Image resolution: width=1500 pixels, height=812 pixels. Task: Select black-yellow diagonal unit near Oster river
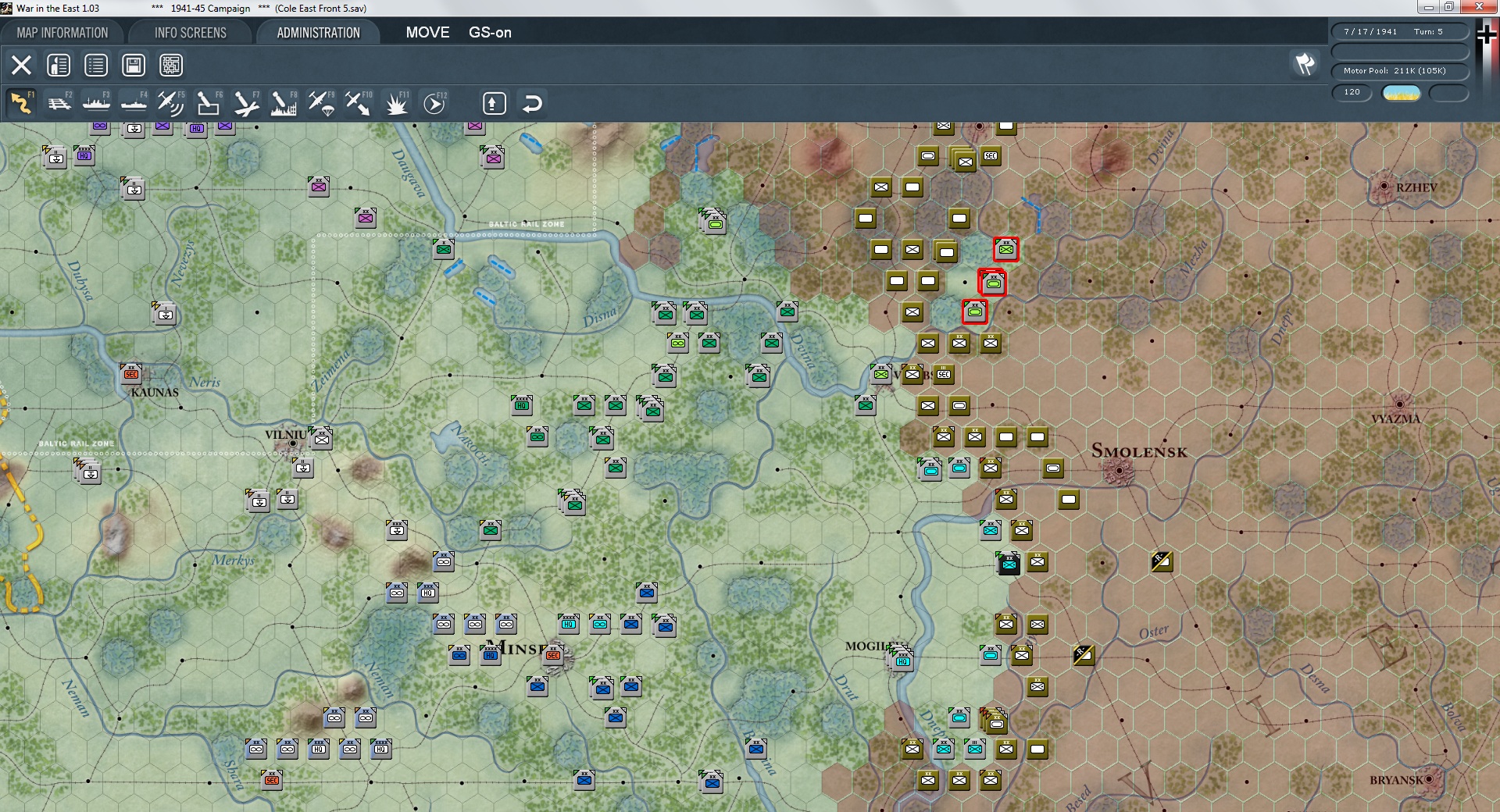pyautogui.click(x=1084, y=655)
